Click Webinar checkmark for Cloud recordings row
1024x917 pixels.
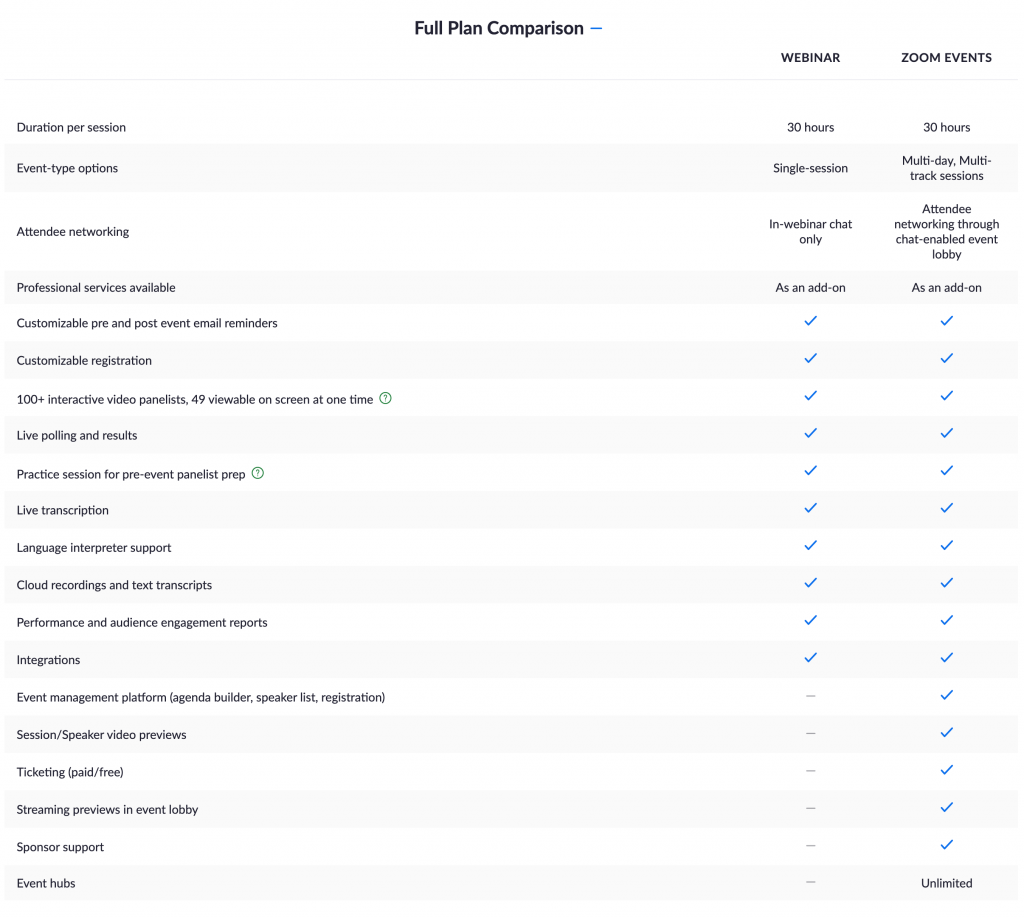click(810, 583)
